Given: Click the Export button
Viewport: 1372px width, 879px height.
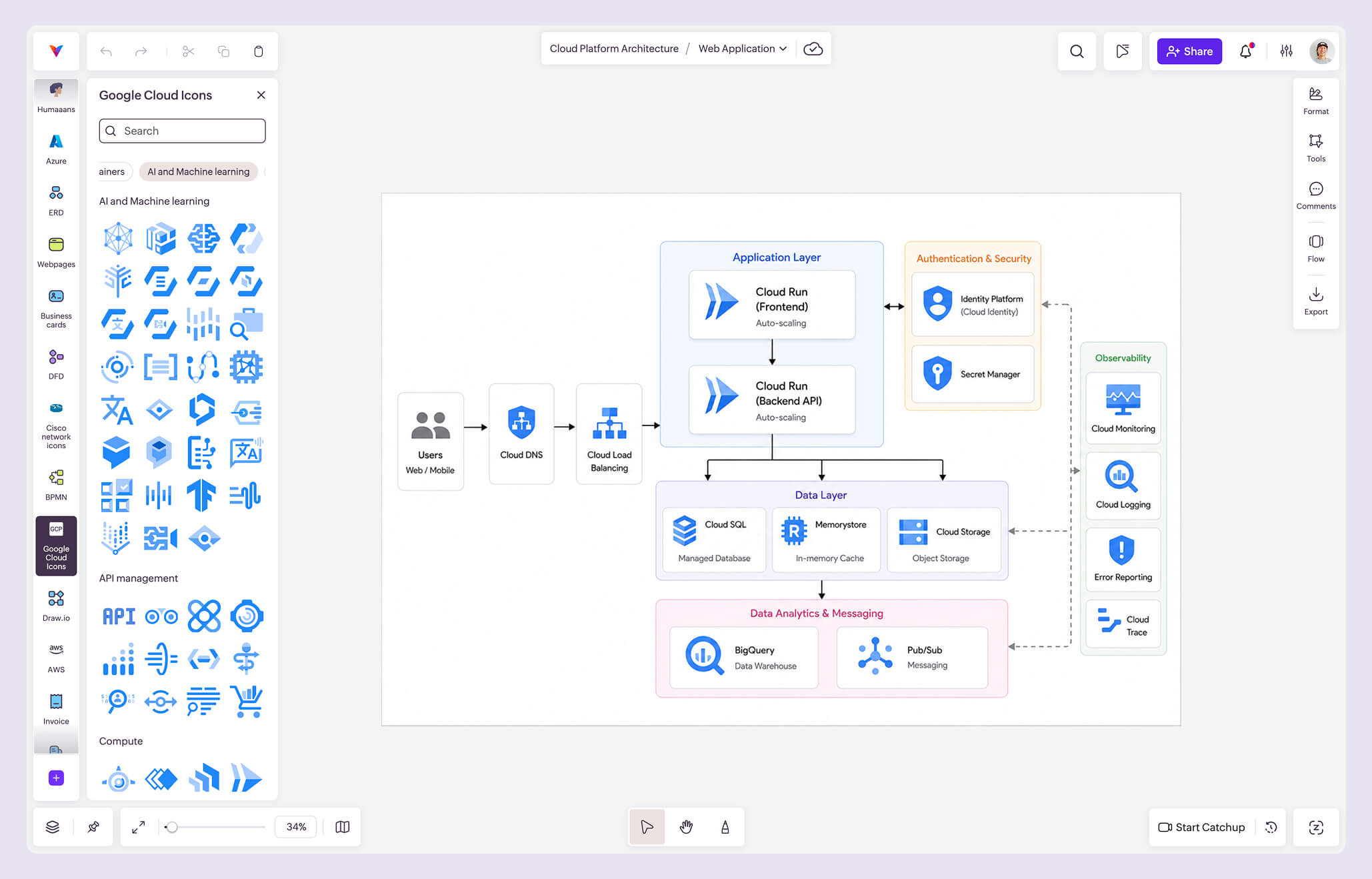Looking at the screenshot, I should point(1316,301).
